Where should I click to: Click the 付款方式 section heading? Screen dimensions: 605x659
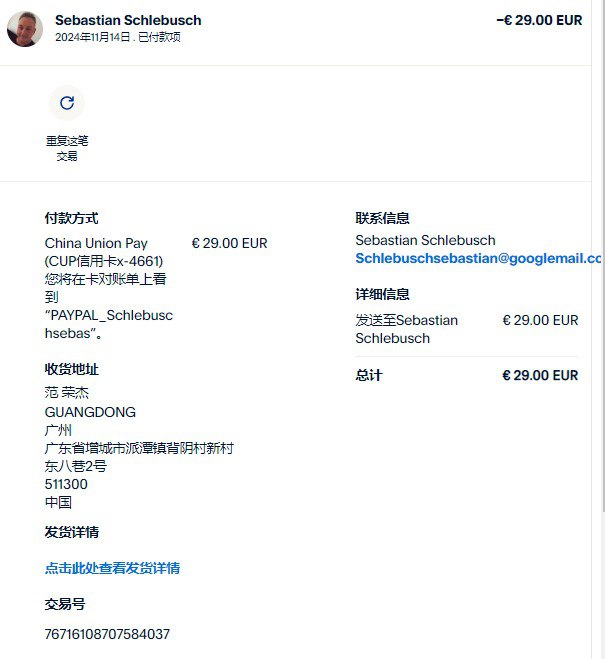pos(71,218)
